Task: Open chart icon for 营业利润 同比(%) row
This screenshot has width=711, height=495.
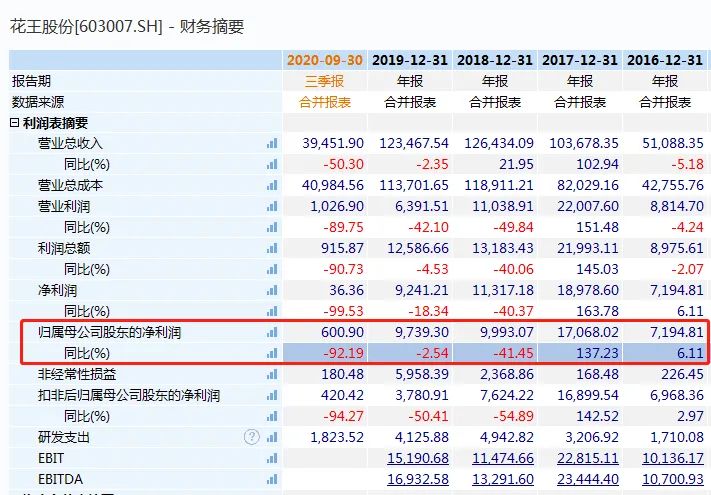Action: point(272,227)
